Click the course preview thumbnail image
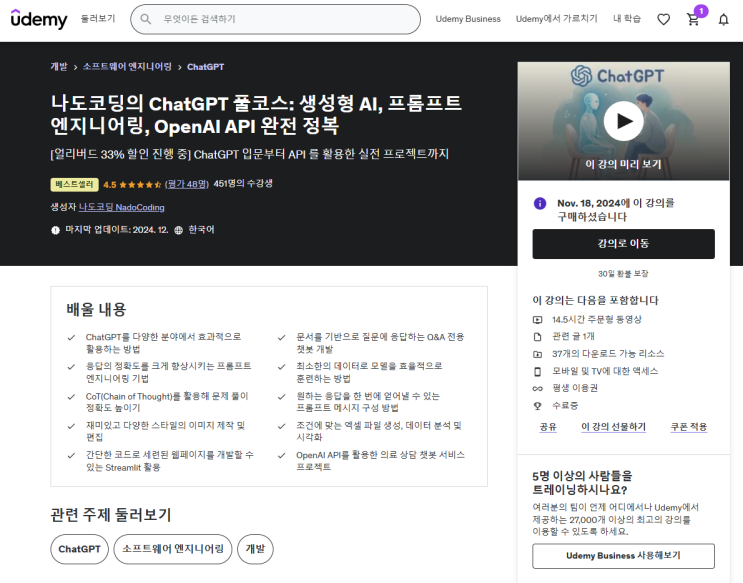This screenshot has width=743, height=583. pos(623,121)
